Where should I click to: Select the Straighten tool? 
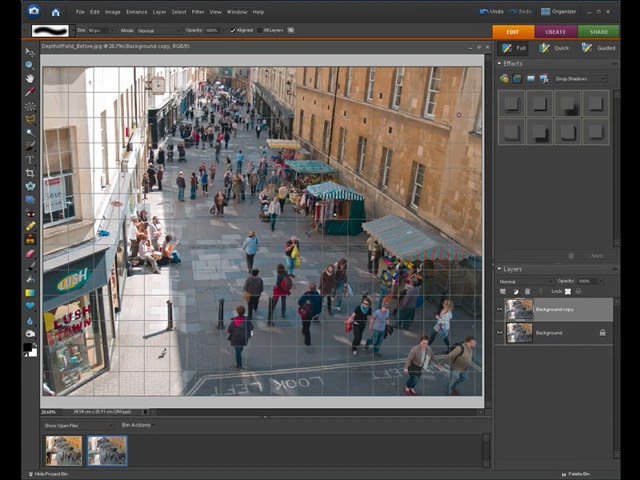click(30, 200)
